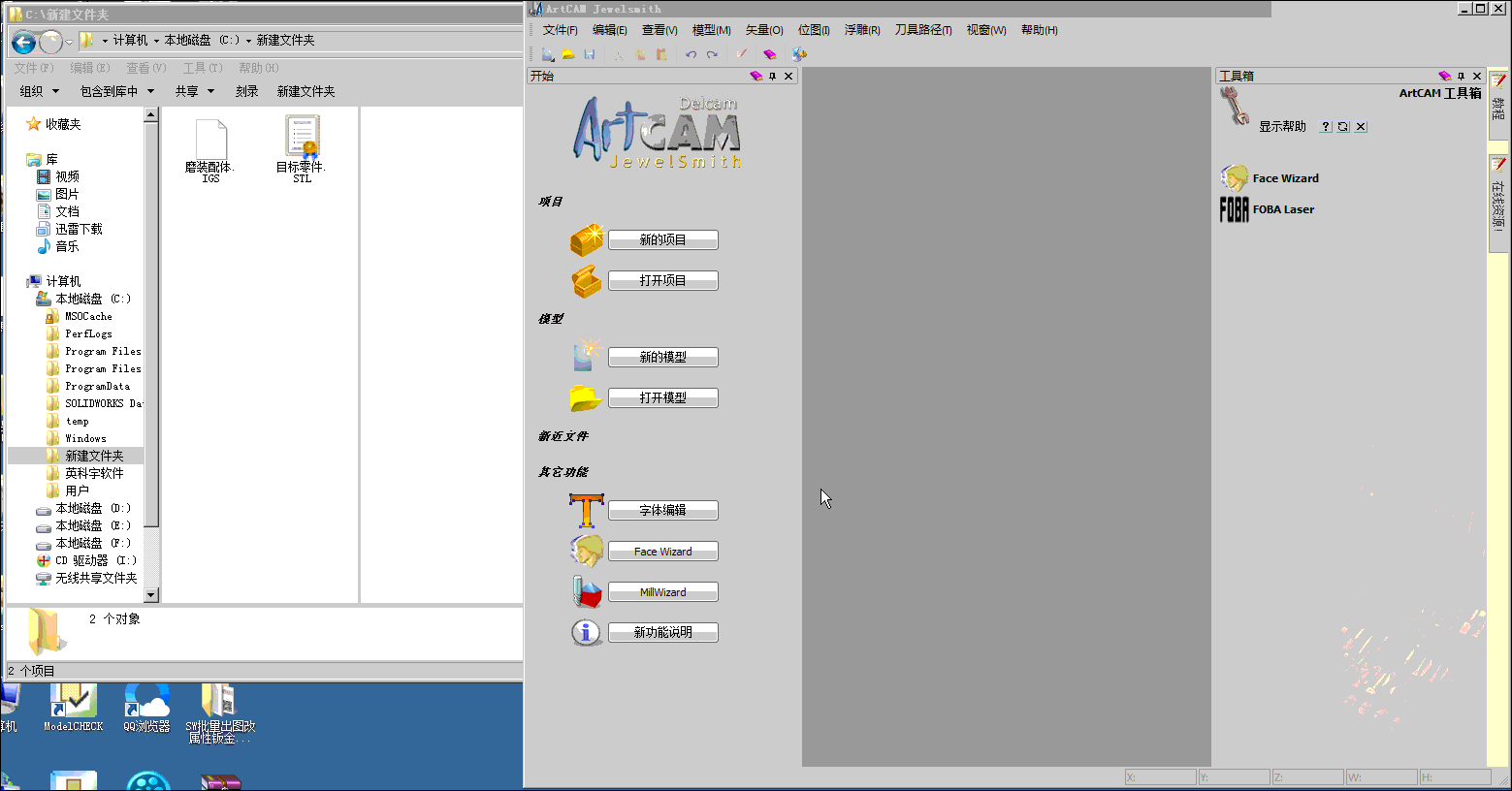Select the 磨装配体.IGS file
Viewport: 1512px width, 791px height.
coord(210,151)
